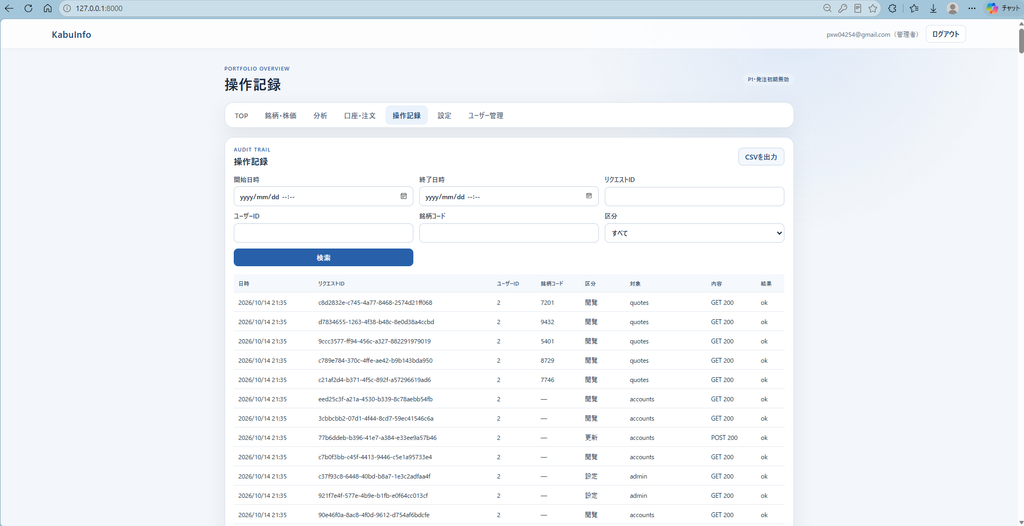Click 銘柄コード cell 7746

(x=547, y=380)
